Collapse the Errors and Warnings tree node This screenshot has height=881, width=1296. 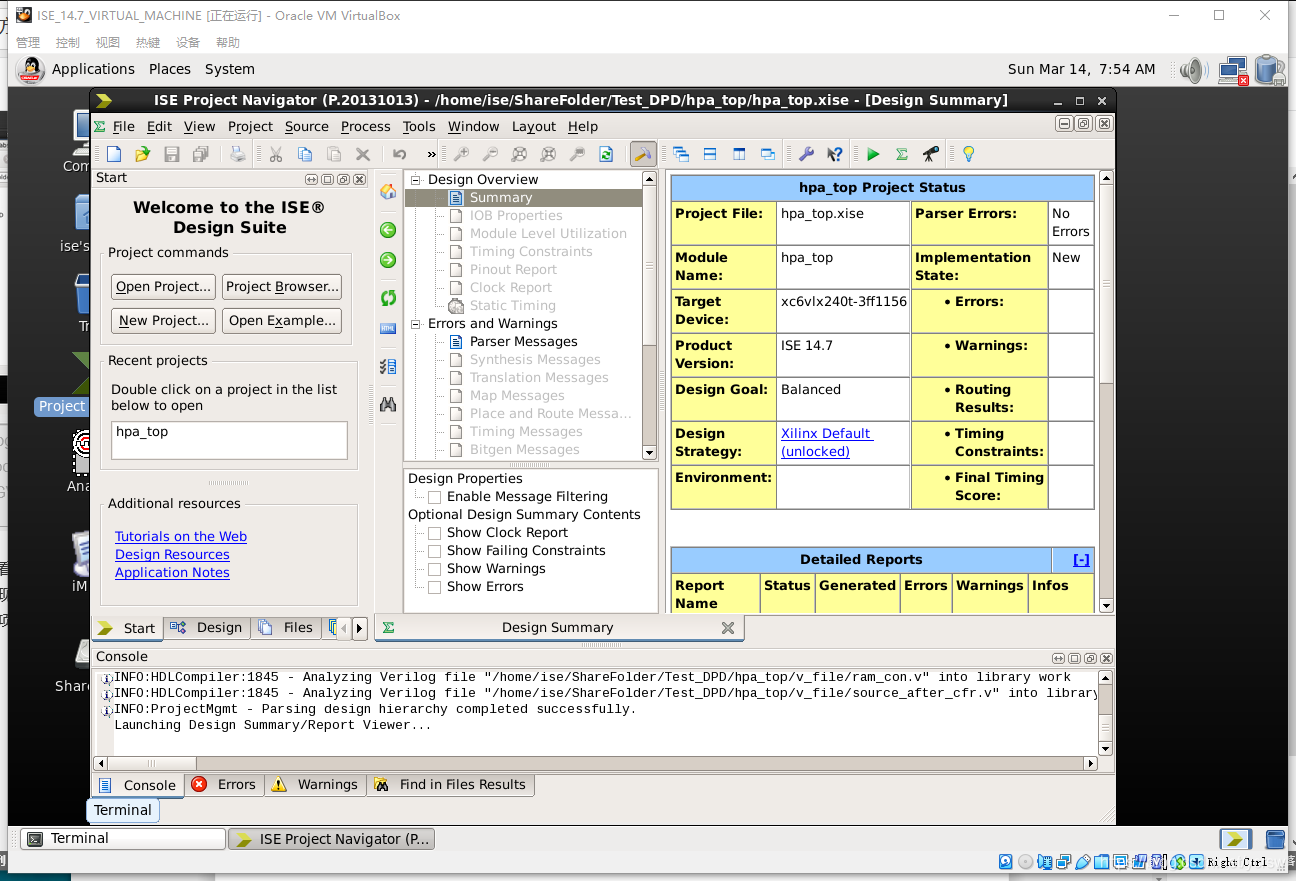[x=416, y=324]
